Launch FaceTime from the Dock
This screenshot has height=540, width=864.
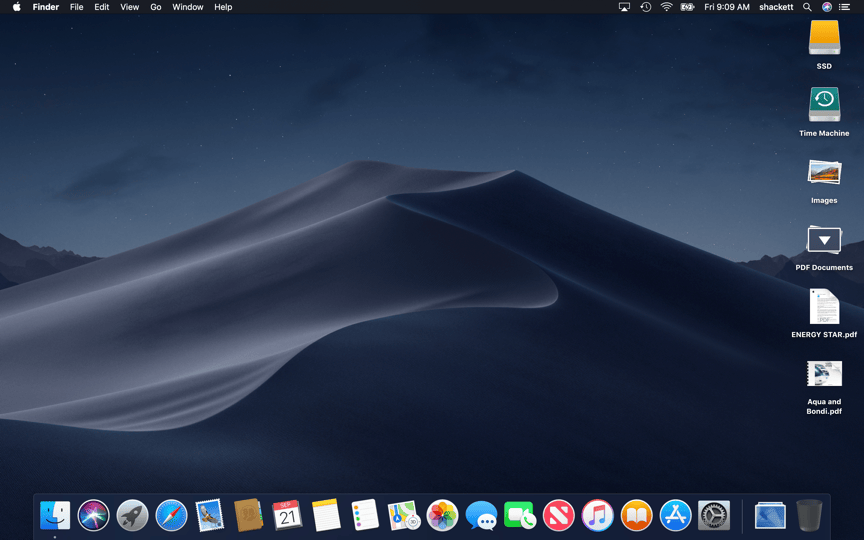(520, 516)
